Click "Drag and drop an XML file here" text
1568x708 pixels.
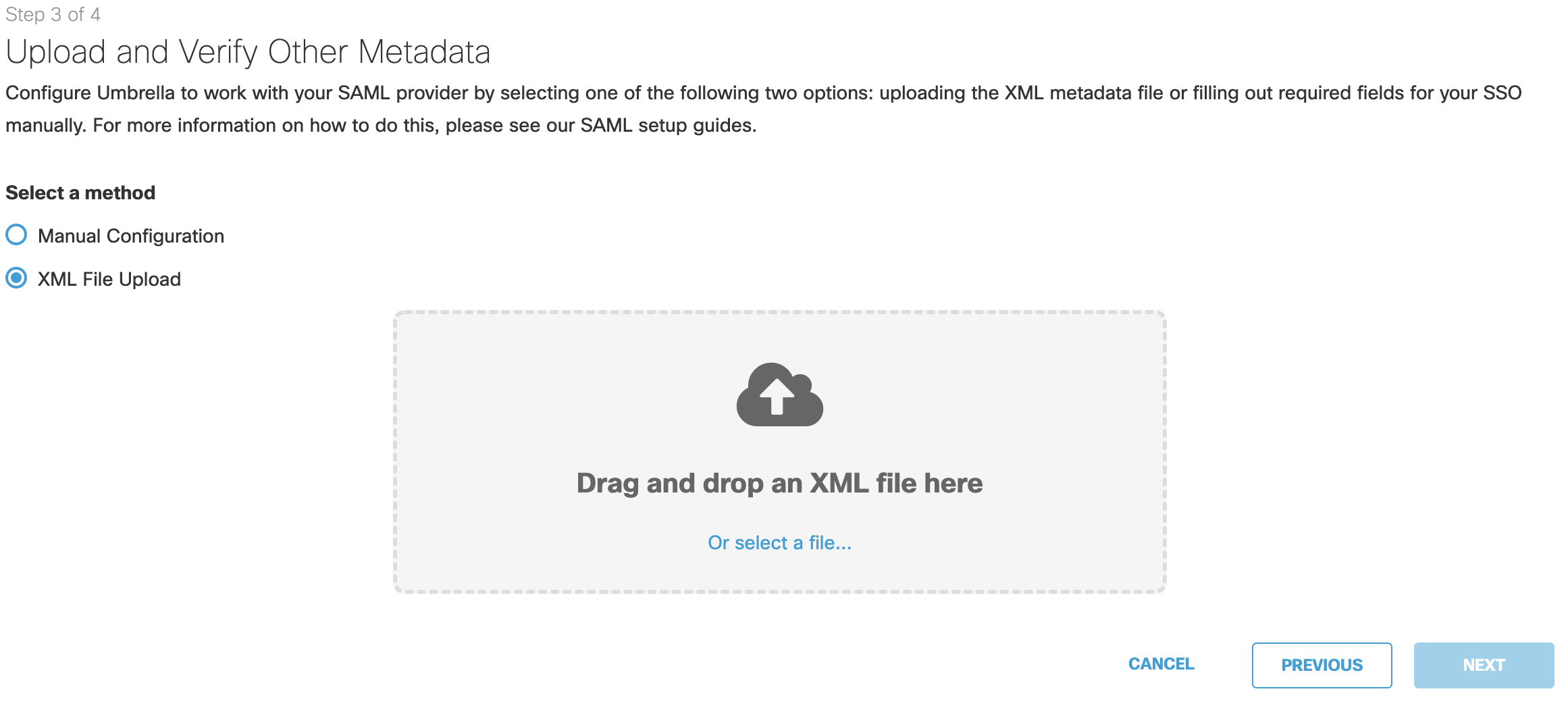779,483
